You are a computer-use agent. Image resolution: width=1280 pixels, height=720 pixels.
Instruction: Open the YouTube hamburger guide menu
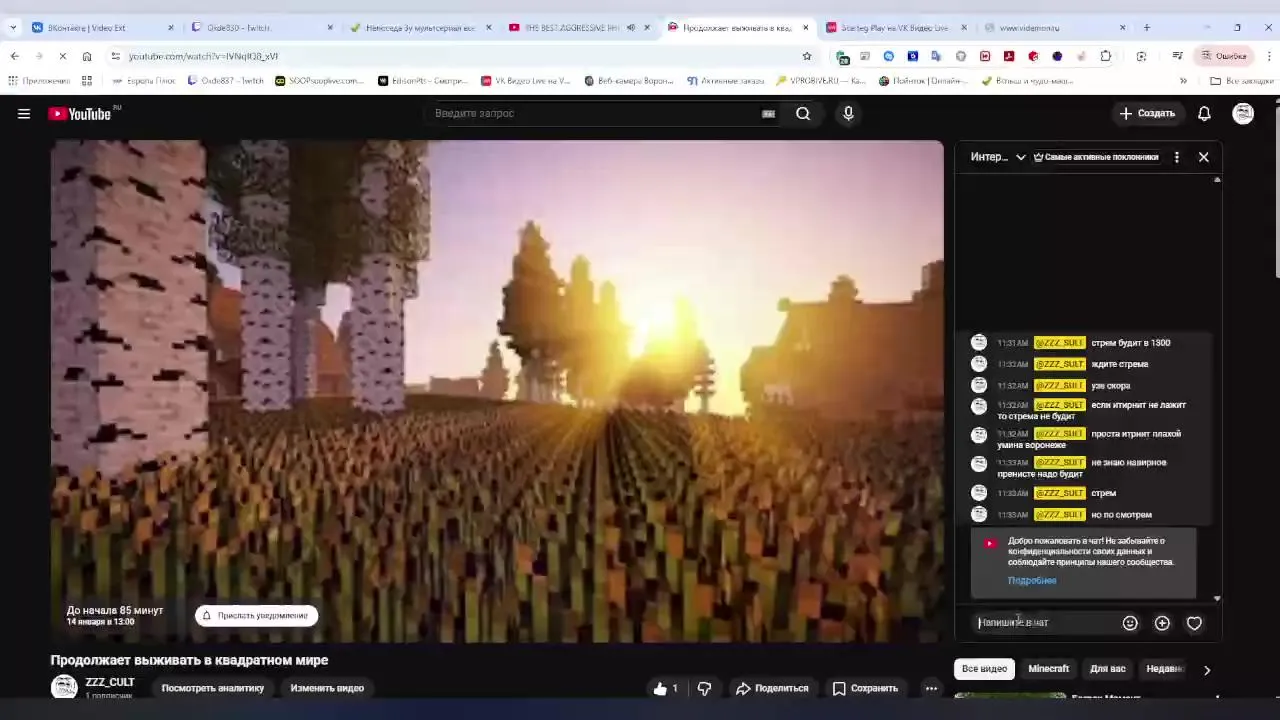(x=24, y=114)
